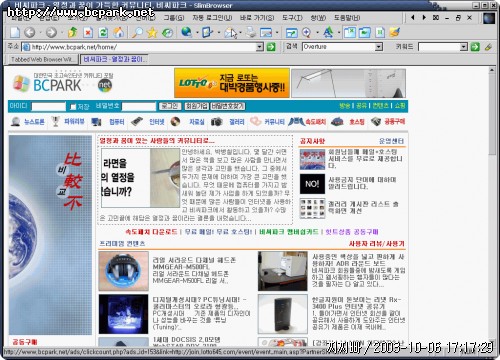The height and width of the screenshot is (360, 500).
Task: Stop loading with the red X icon
Action: pos(88,32)
